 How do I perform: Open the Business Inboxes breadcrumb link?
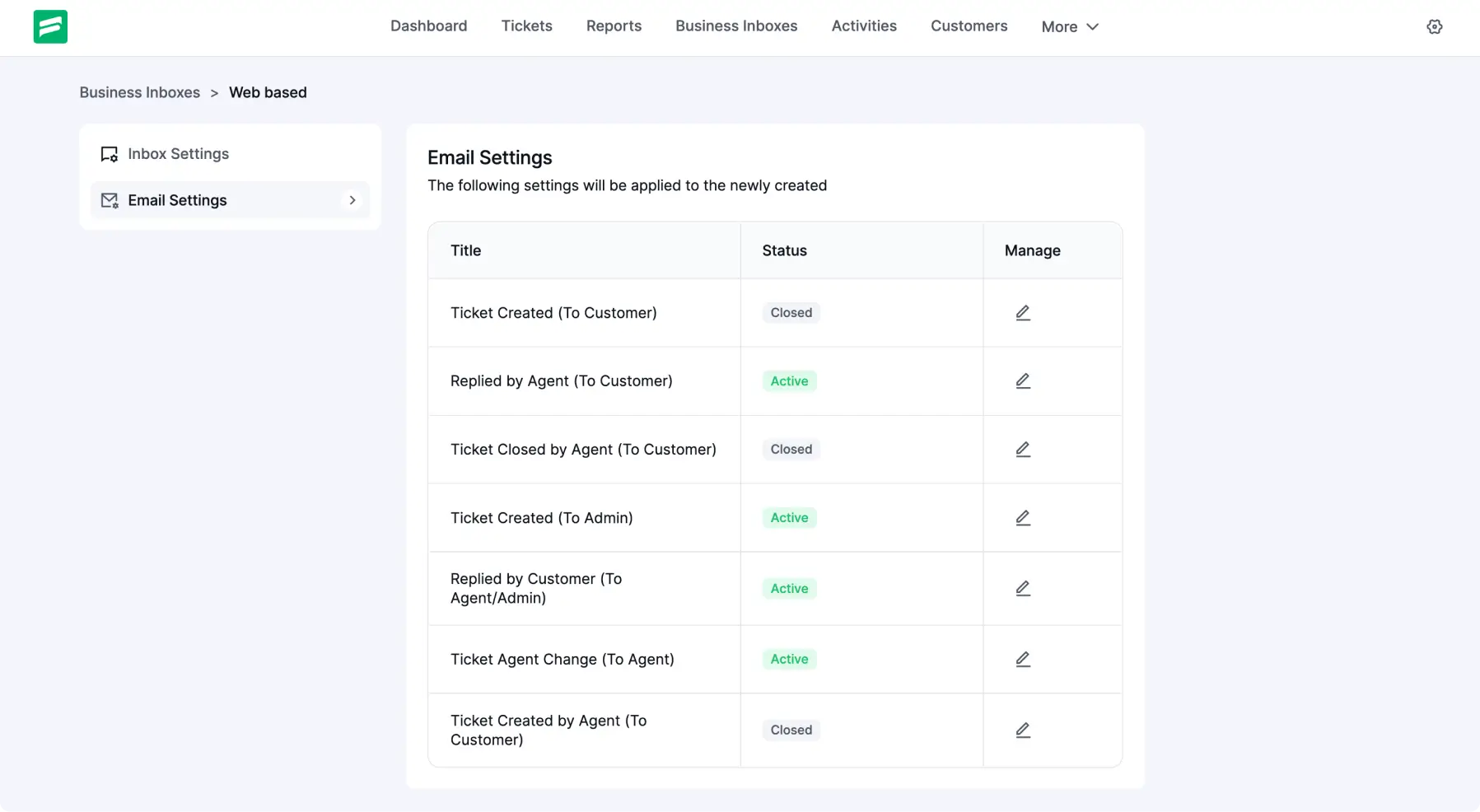click(x=139, y=92)
